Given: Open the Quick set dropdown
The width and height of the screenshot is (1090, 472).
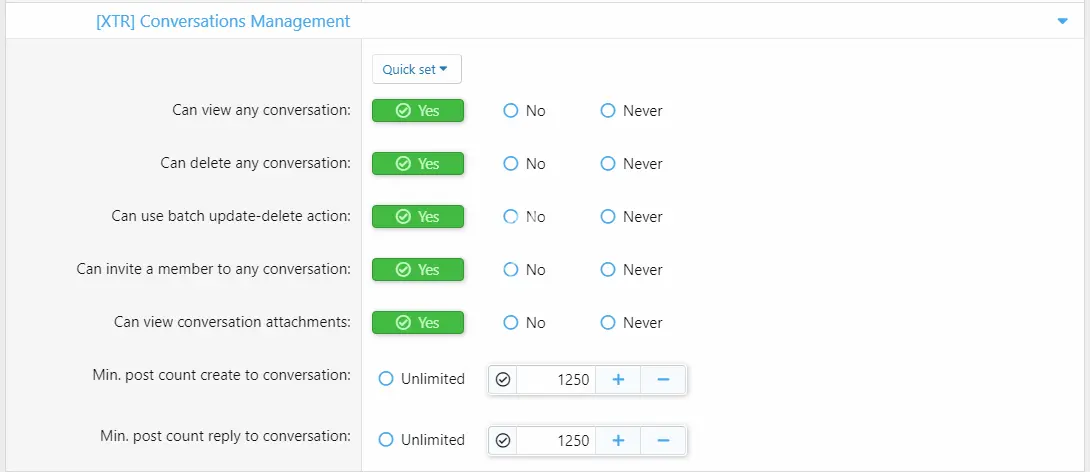Looking at the screenshot, I should pyautogui.click(x=416, y=69).
